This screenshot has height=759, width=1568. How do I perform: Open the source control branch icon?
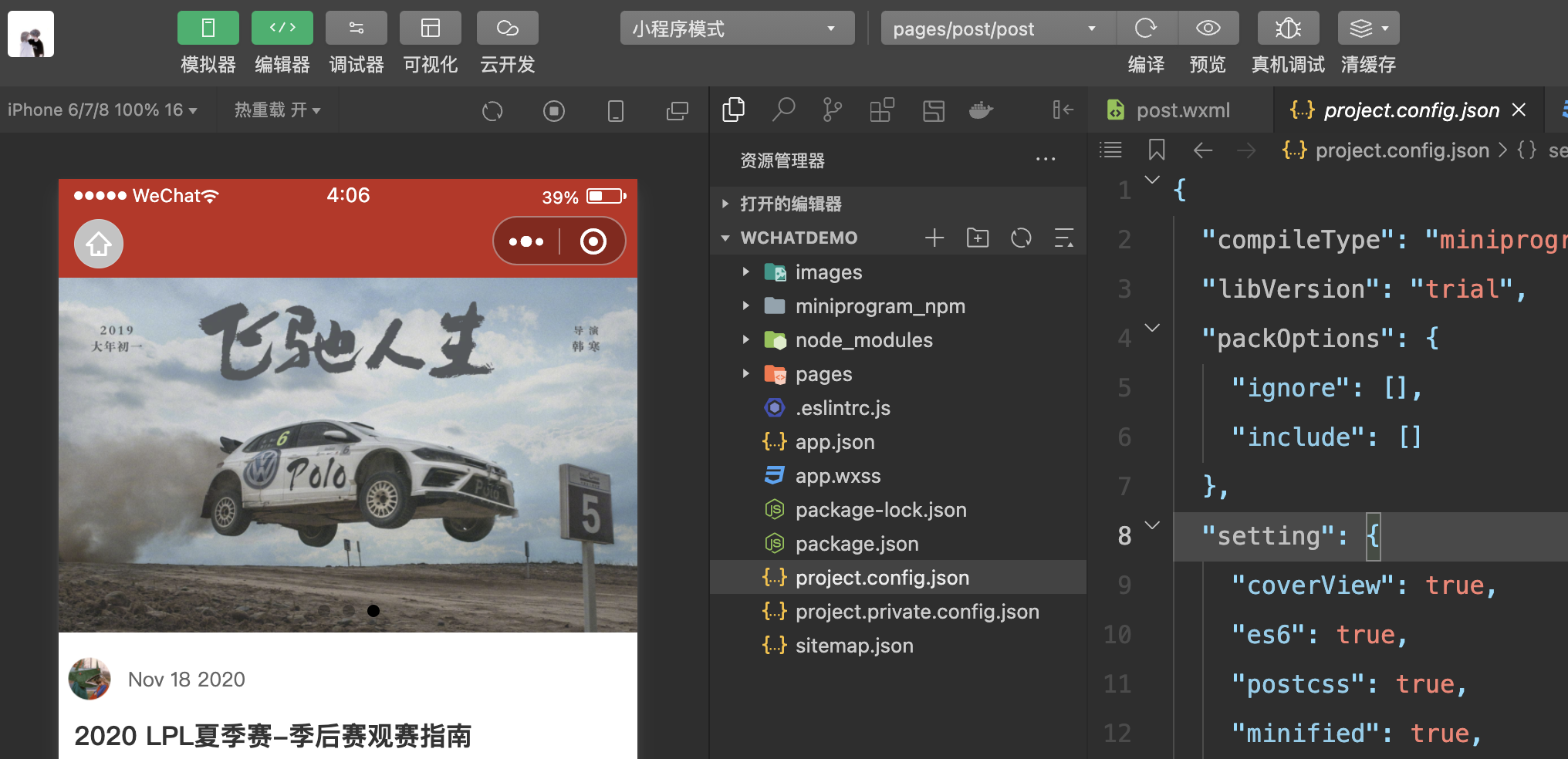point(832,110)
